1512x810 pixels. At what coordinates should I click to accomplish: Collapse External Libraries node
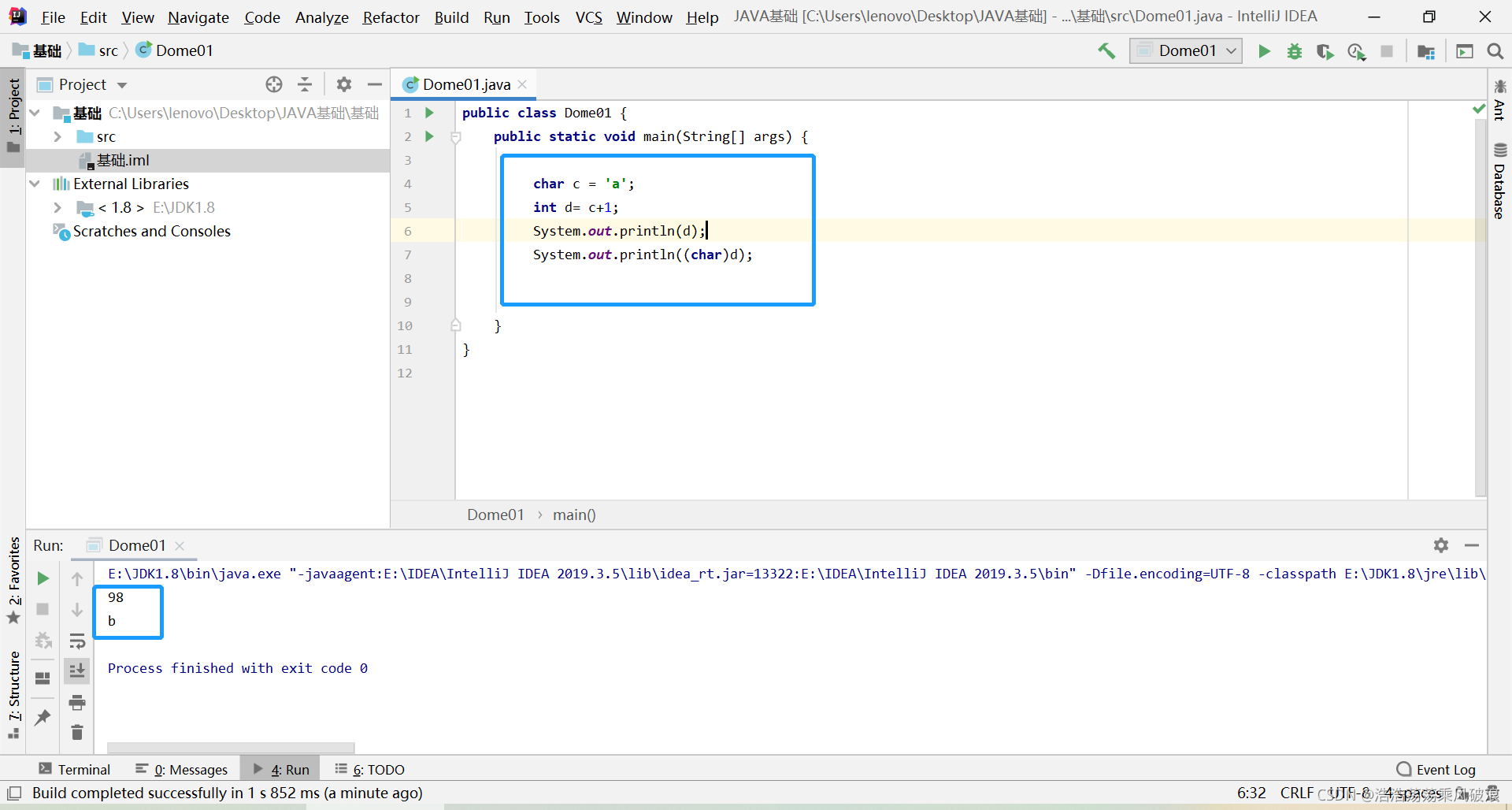coord(35,184)
